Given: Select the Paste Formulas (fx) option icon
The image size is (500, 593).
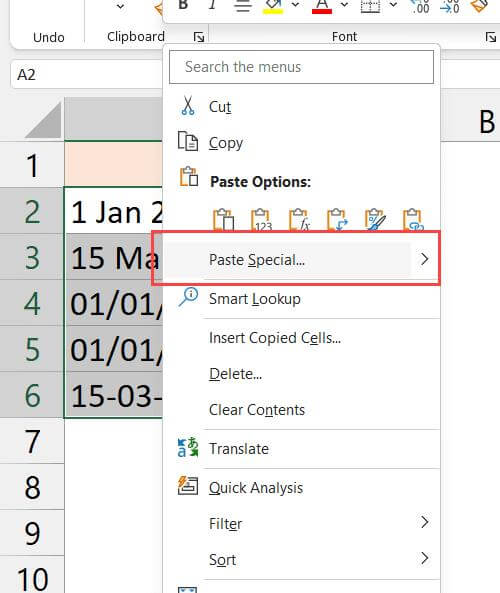Looking at the screenshot, I should click(x=299, y=220).
